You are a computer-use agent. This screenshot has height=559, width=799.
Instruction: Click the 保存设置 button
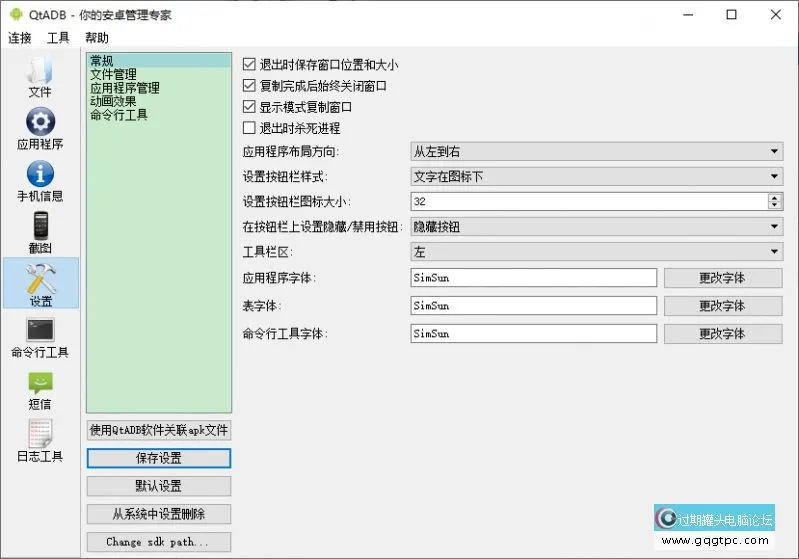159,458
